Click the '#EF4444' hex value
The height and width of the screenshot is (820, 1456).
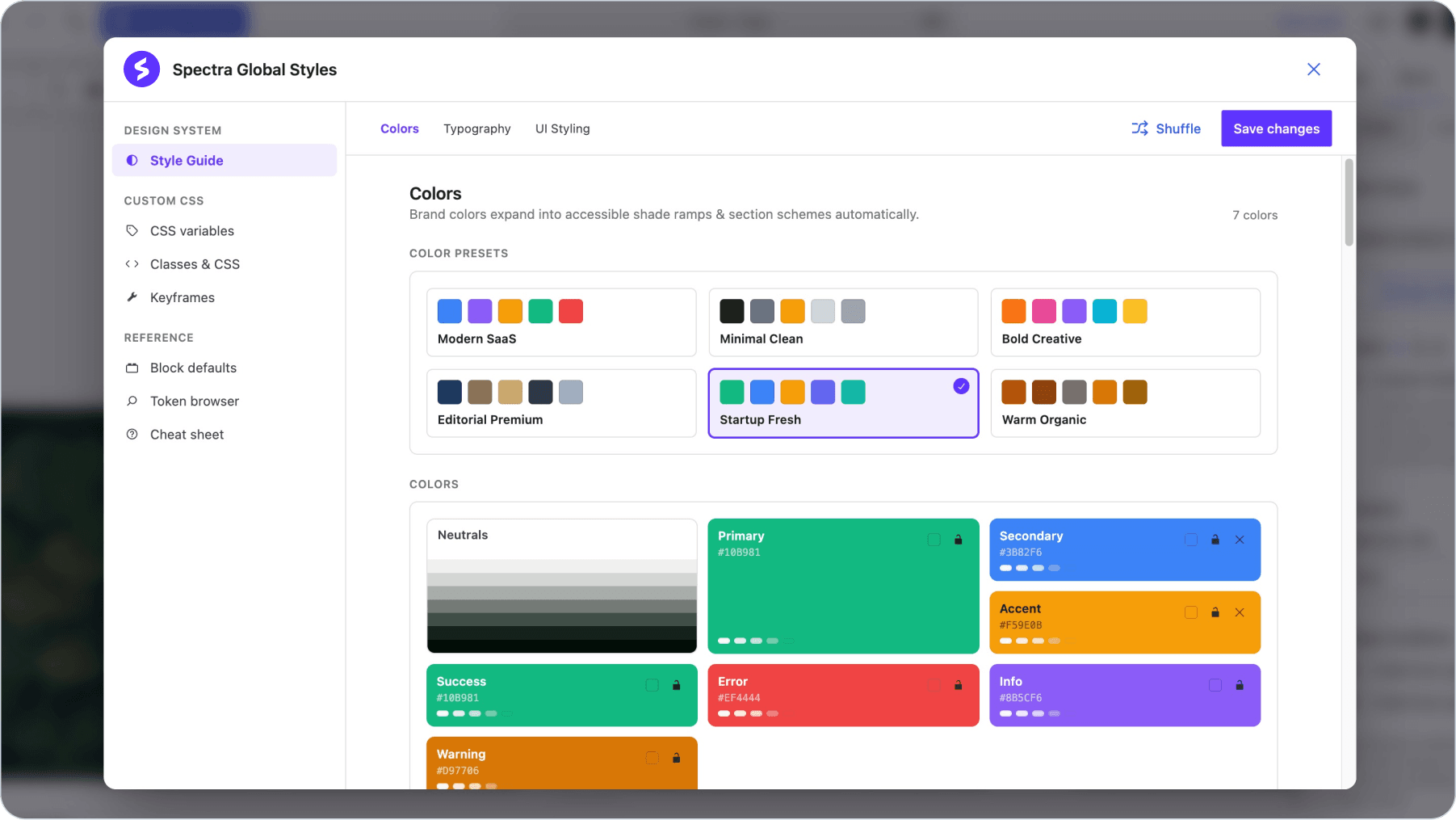click(x=739, y=698)
